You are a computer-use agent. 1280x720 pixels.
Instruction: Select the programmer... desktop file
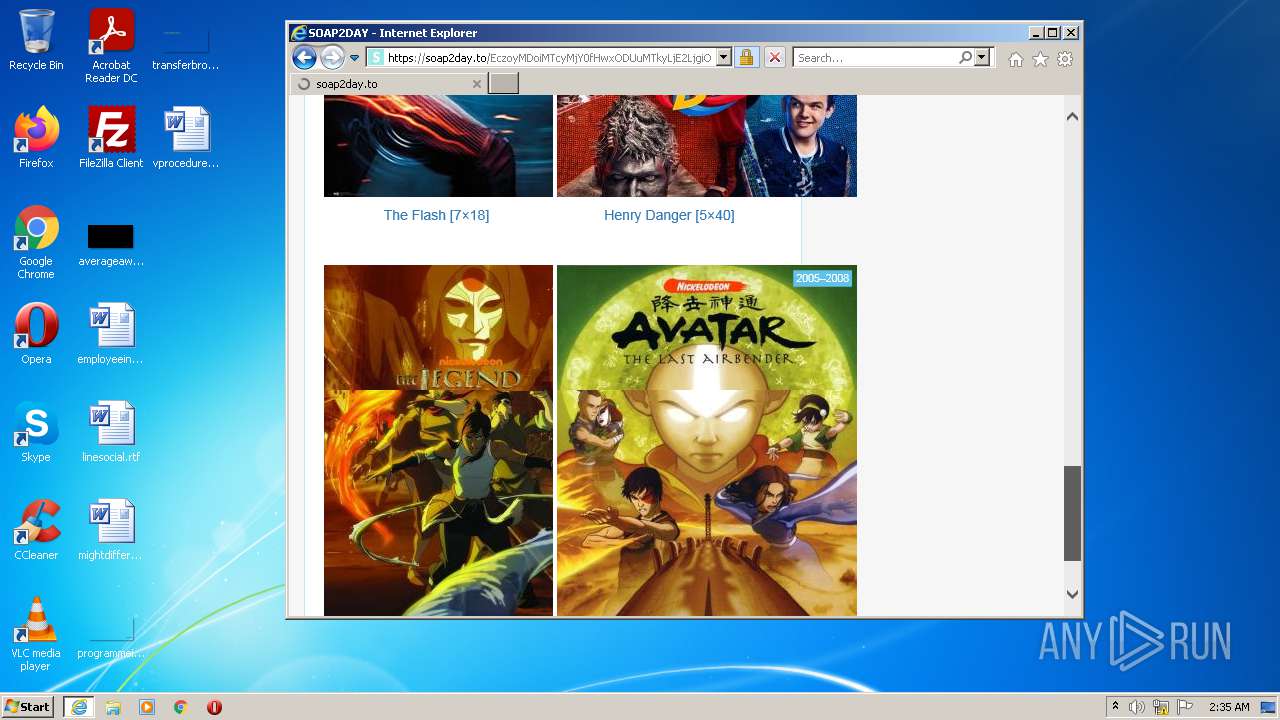tap(111, 637)
